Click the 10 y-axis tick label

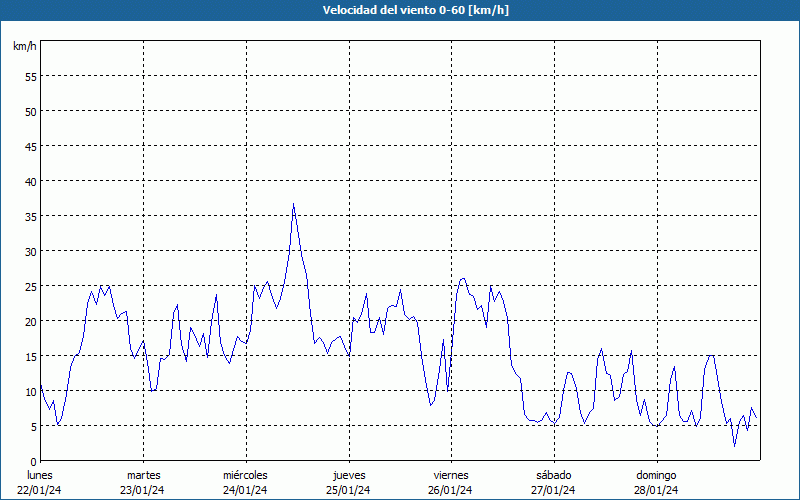(31, 391)
